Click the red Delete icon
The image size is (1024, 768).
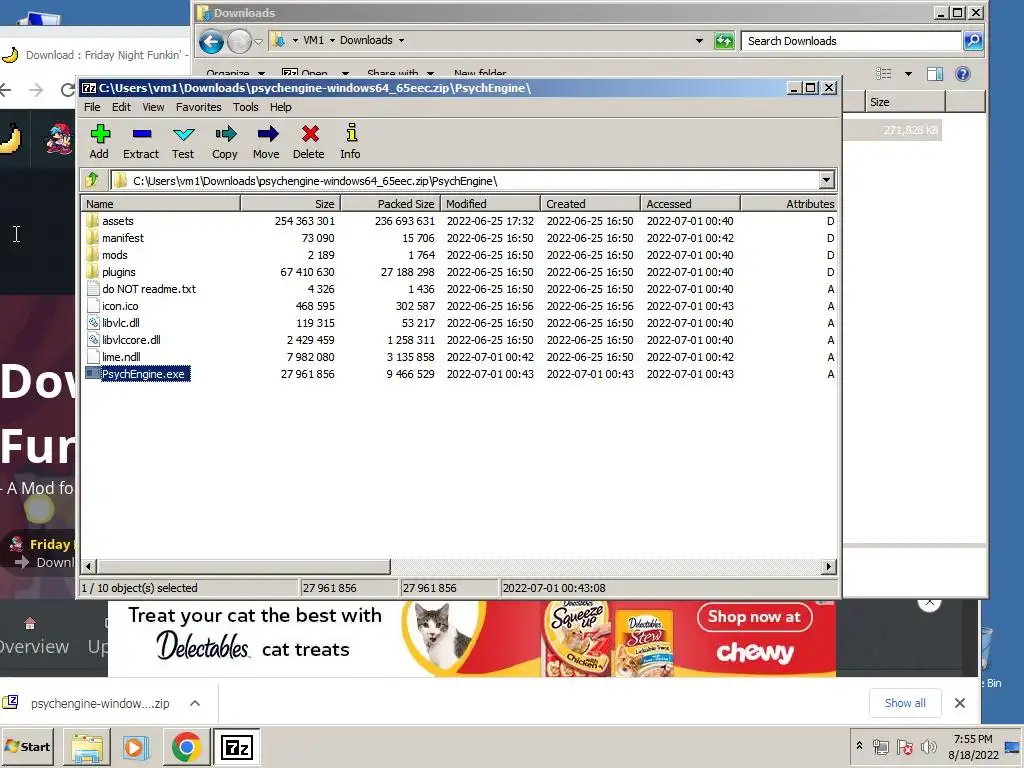(309, 141)
